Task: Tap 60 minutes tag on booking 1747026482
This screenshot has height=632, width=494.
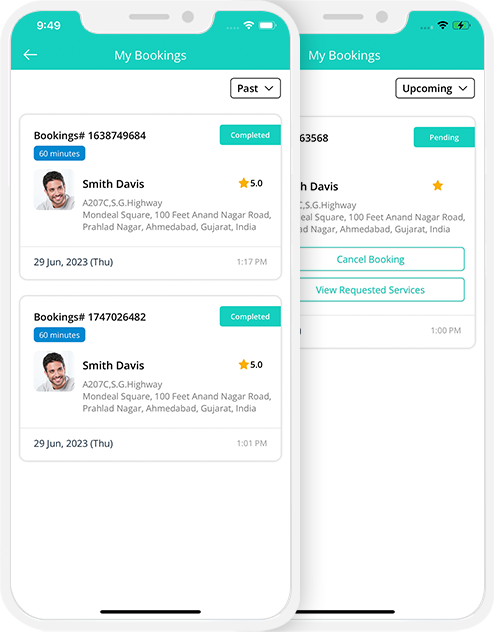Action: (59, 335)
